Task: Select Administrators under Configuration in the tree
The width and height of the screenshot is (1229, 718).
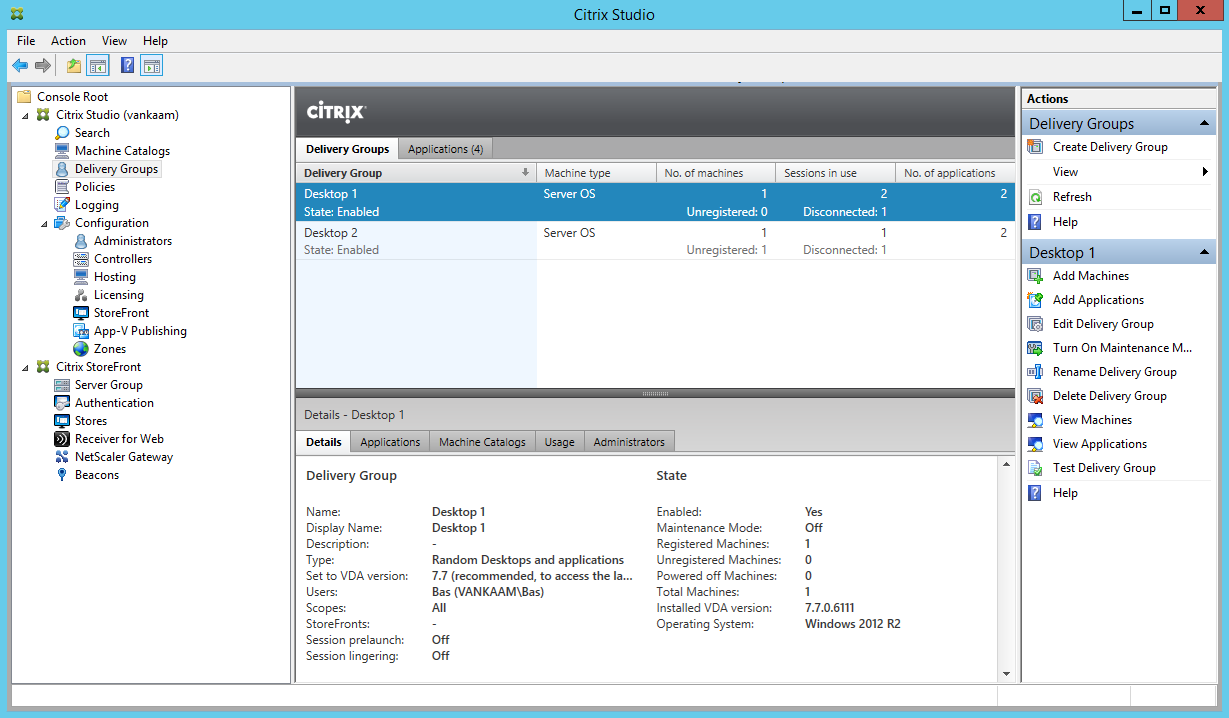Action: click(133, 241)
